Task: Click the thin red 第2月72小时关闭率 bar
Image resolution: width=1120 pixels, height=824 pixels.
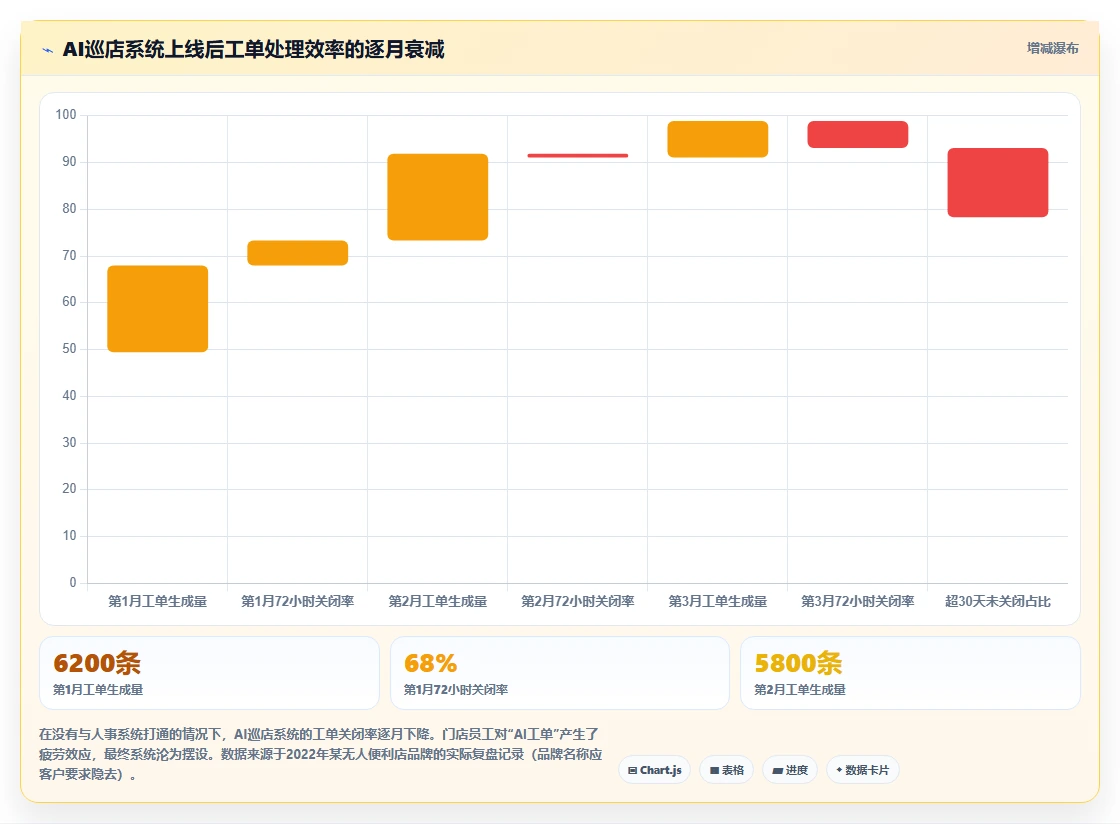Action: click(578, 155)
